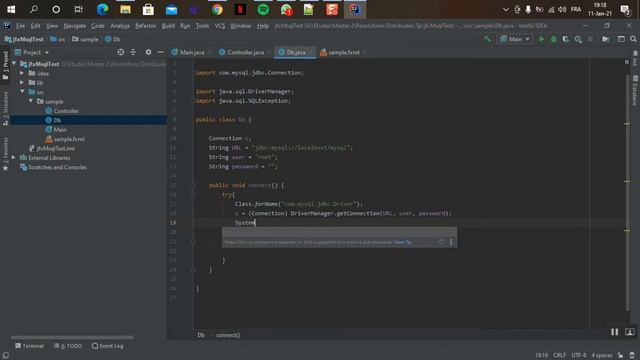Click the options dots in completion popup

point(451,242)
